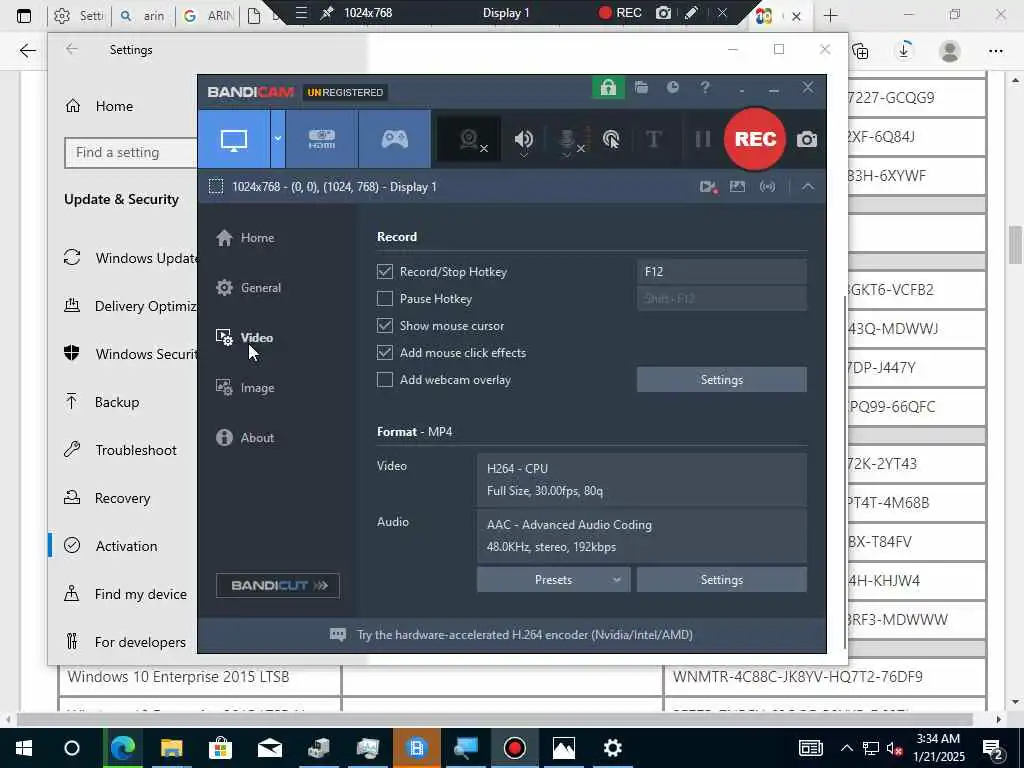Click the BANDICUT button
1024x768 pixels.
coord(278,585)
